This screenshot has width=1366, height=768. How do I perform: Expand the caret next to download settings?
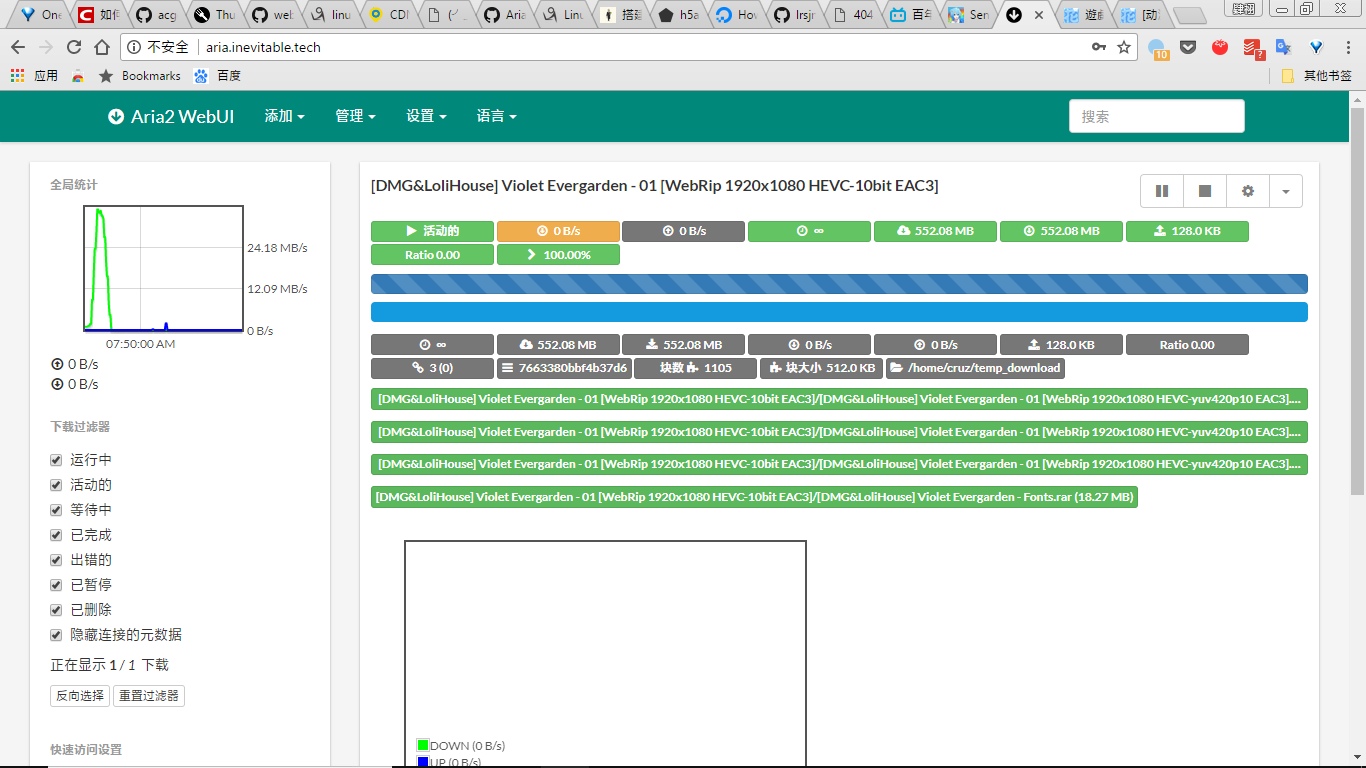1286,191
